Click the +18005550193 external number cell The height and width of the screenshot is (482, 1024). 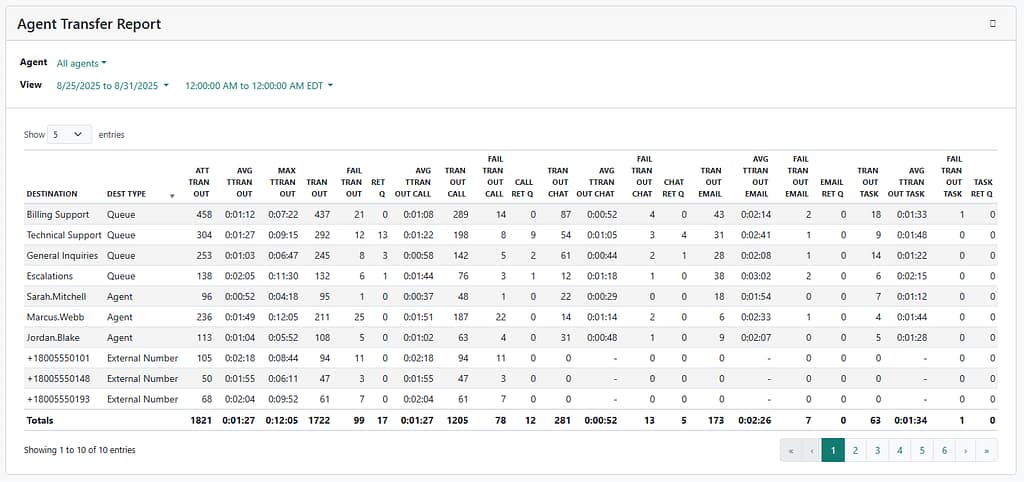[56, 399]
